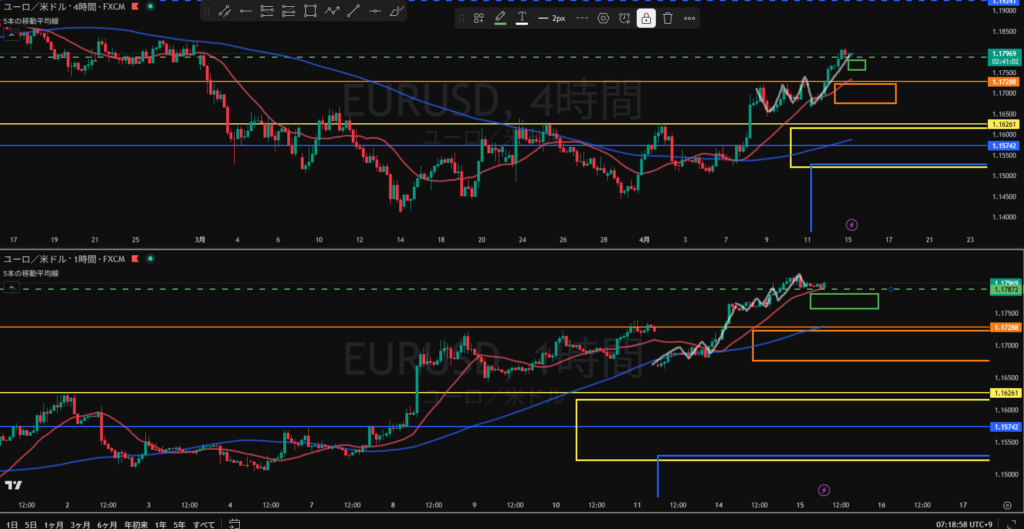This screenshot has height=529, width=1024.
Task: Choose the horizontal line tool
Action: (375, 12)
